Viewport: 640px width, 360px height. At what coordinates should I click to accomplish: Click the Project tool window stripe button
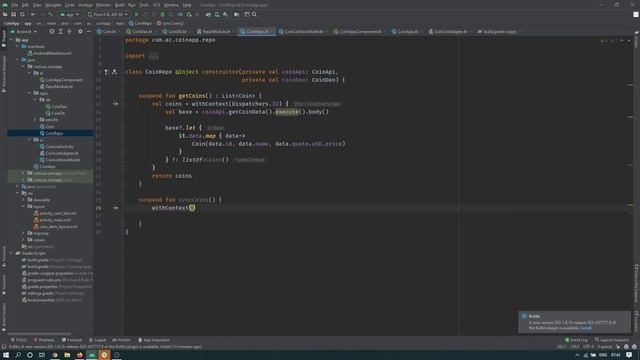4,39
